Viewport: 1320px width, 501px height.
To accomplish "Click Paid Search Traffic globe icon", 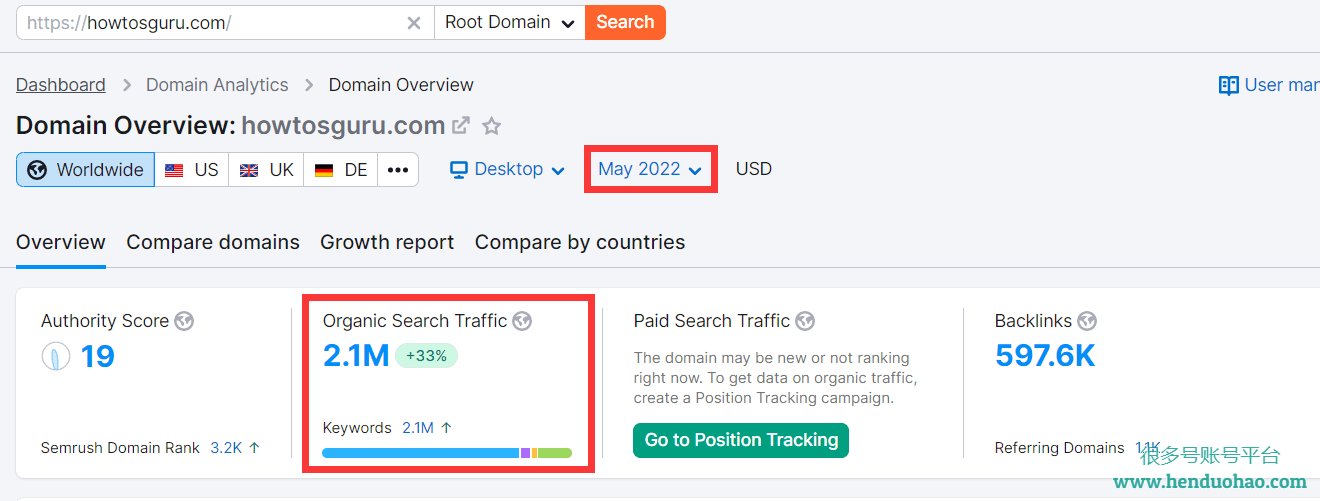I will (805, 321).
